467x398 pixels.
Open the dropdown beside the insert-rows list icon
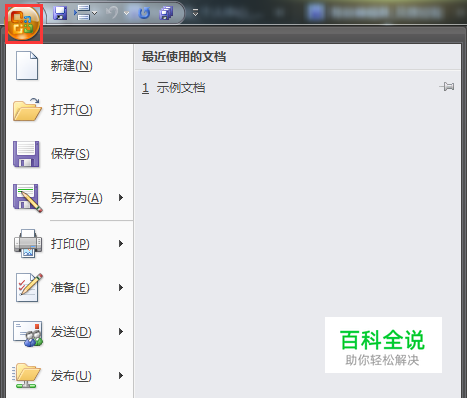tap(95, 13)
